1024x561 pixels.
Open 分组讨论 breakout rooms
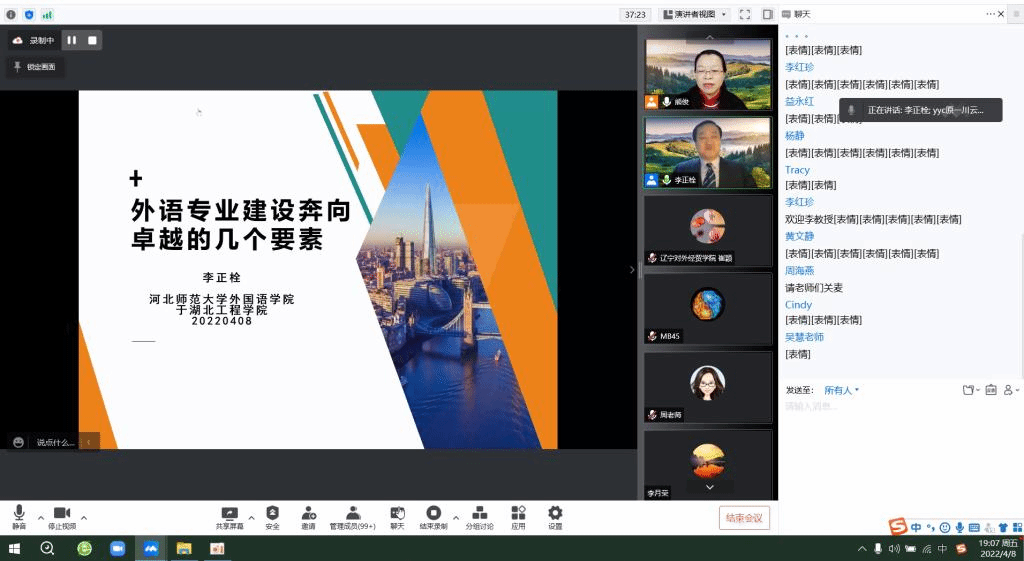tap(479, 517)
